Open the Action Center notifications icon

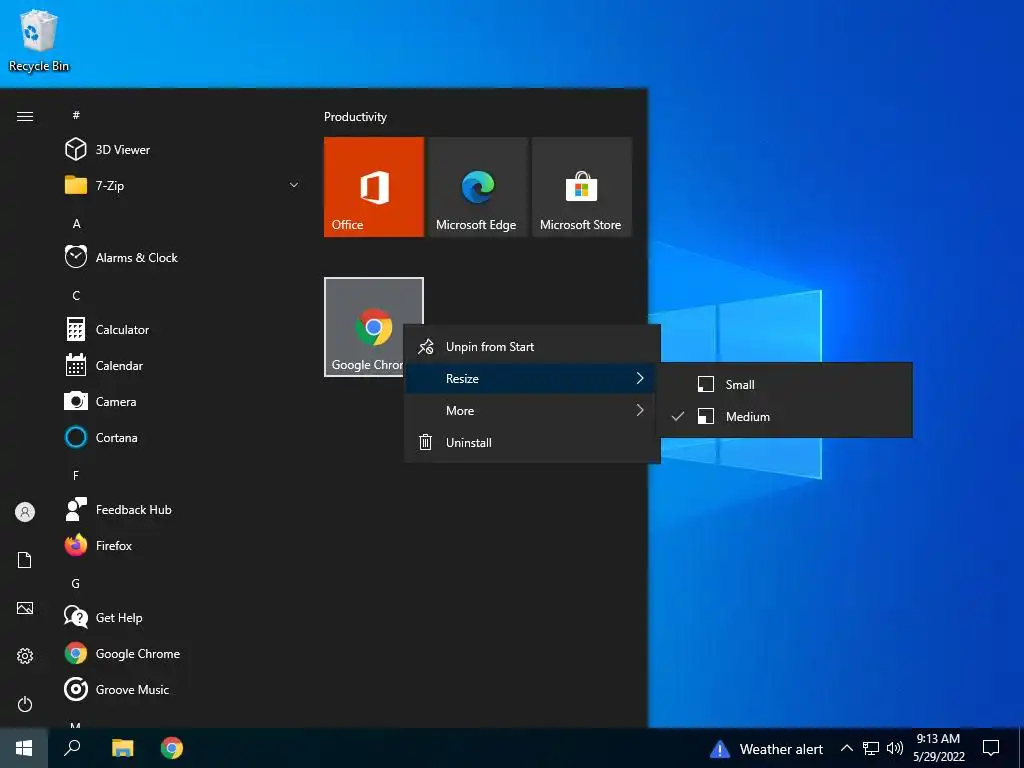coord(991,748)
